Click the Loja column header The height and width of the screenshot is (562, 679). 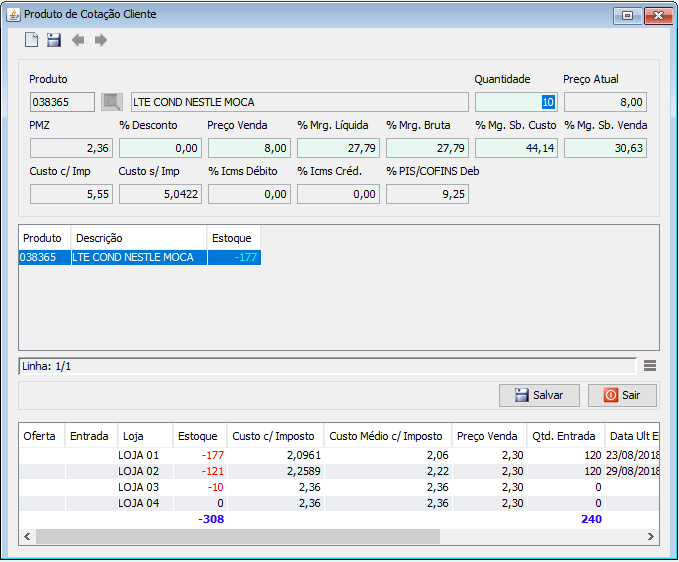point(145,436)
